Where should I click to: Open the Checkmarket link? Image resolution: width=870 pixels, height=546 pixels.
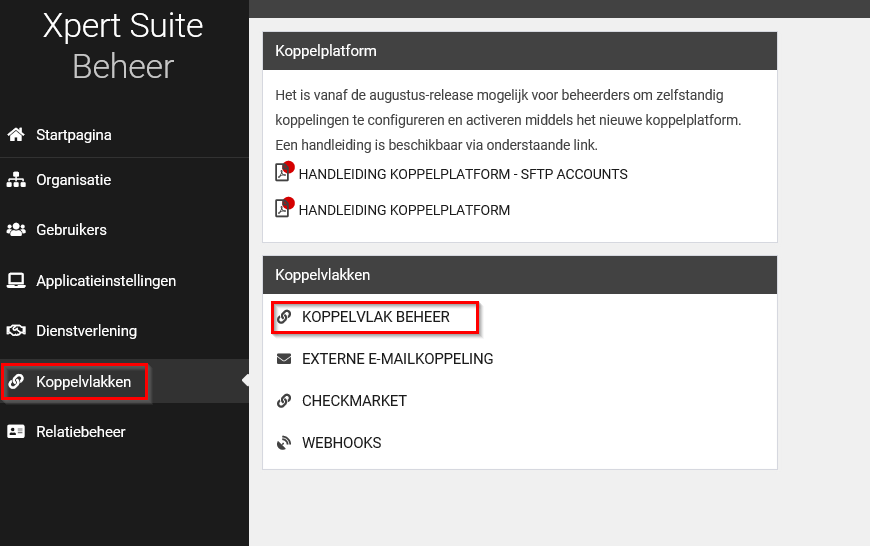click(x=354, y=401)
